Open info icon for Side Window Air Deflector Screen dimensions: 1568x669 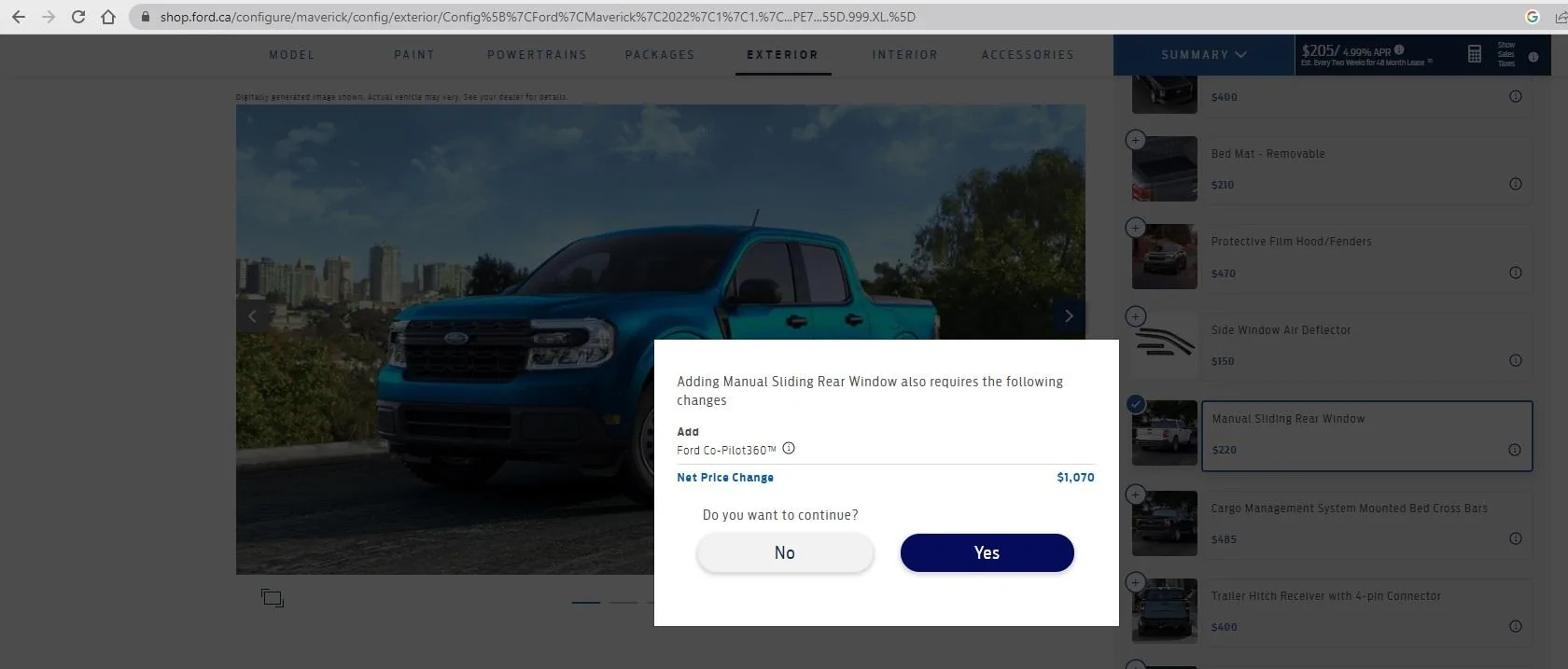(x=1516, y=360)
